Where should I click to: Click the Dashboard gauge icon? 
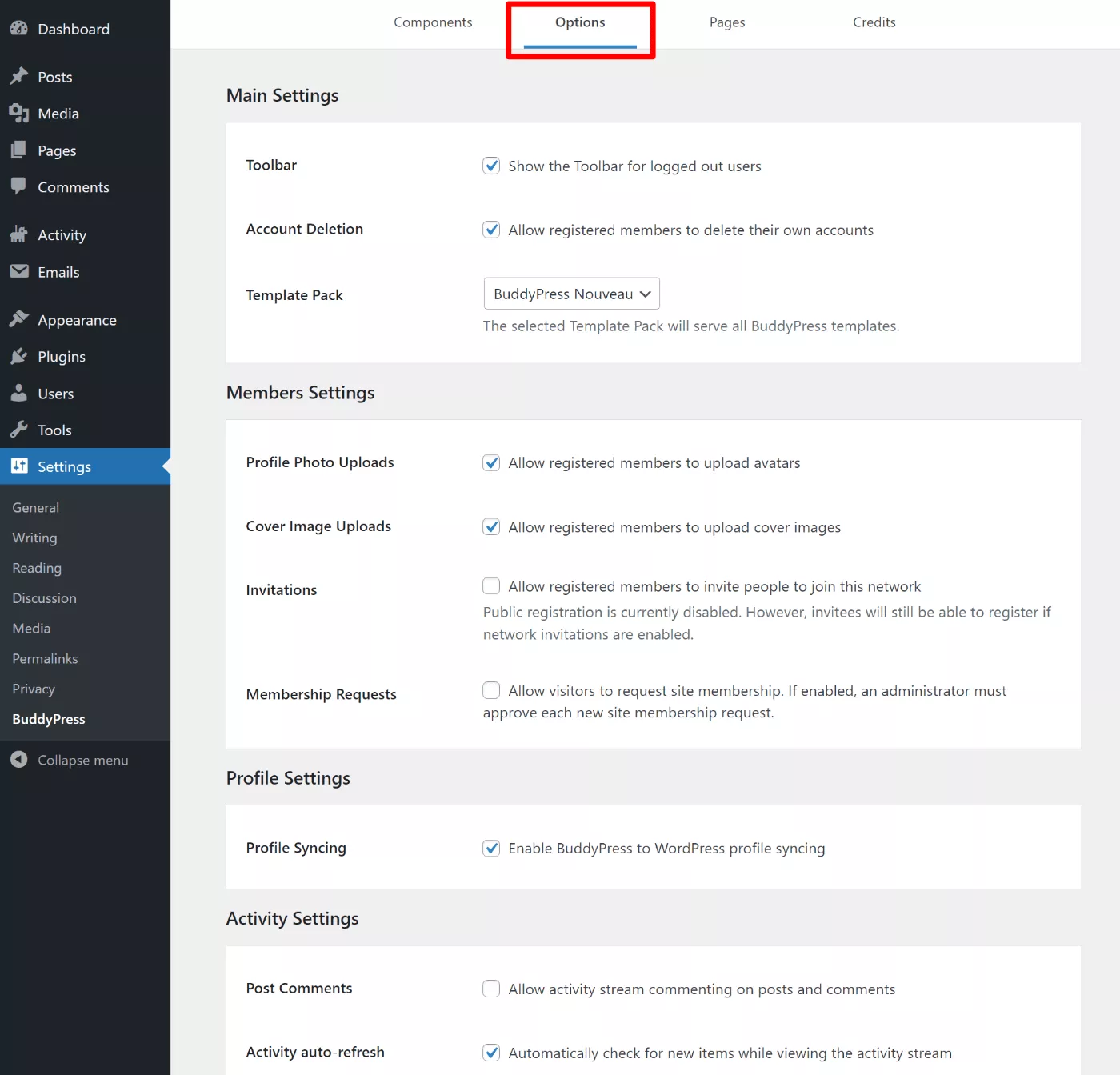click(x=19, y=28)
